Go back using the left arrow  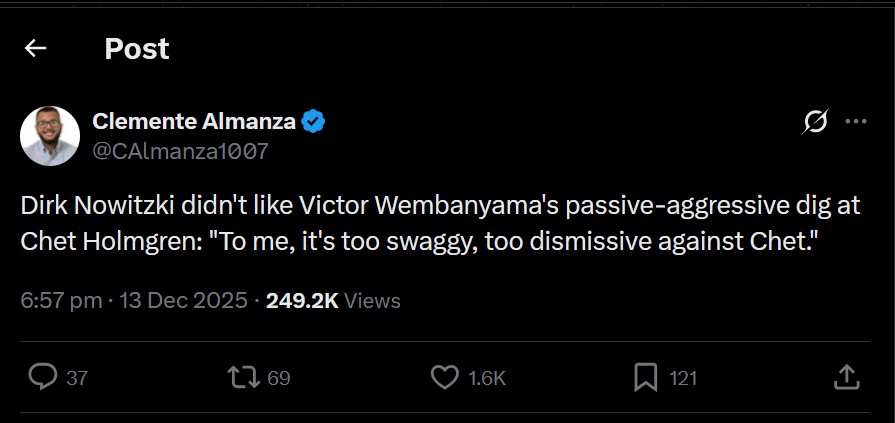pyautogui.click(x=36, y=48)
